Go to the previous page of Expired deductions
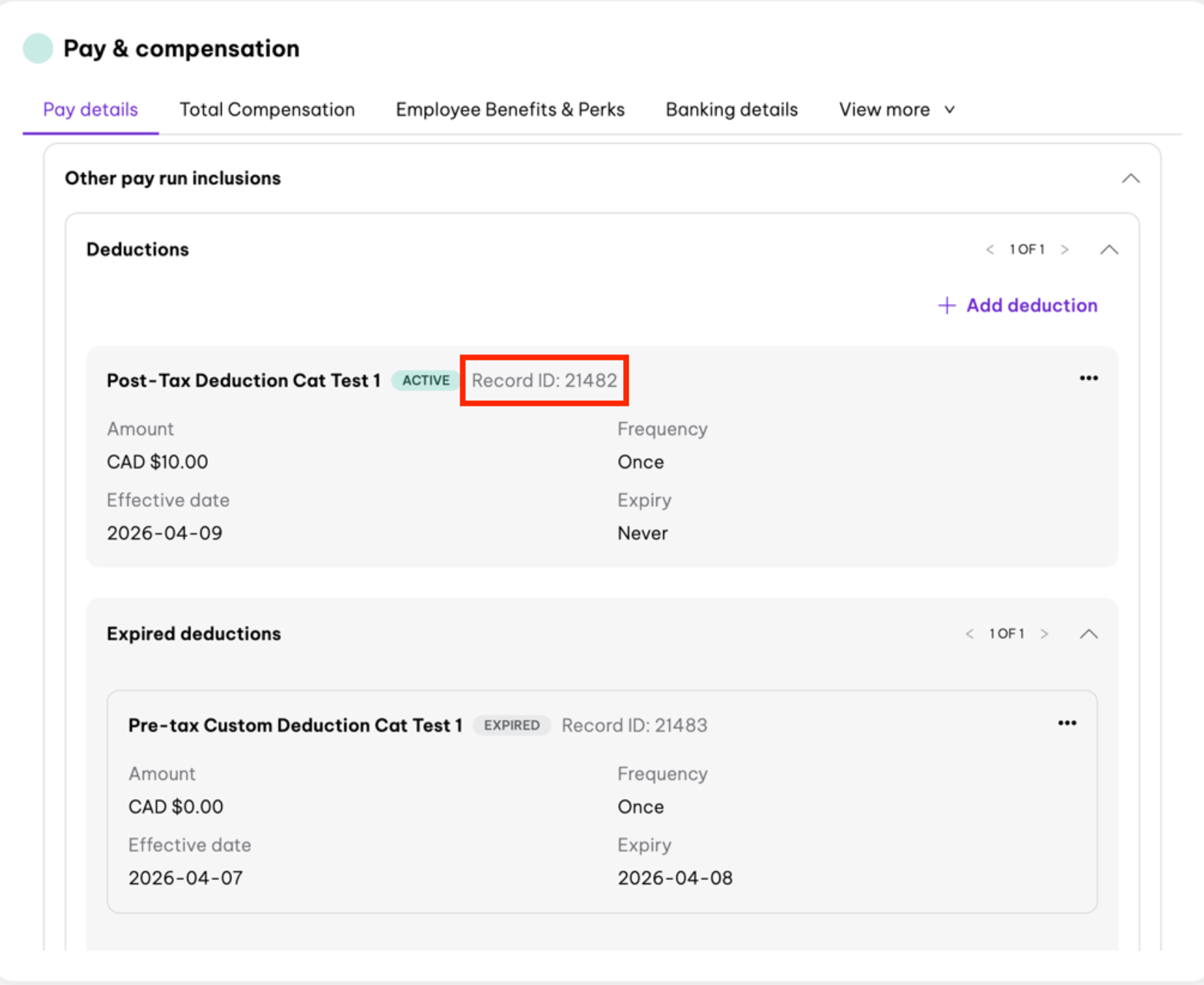The width and height of the screenshot is (1204, 985). (969, 634)
